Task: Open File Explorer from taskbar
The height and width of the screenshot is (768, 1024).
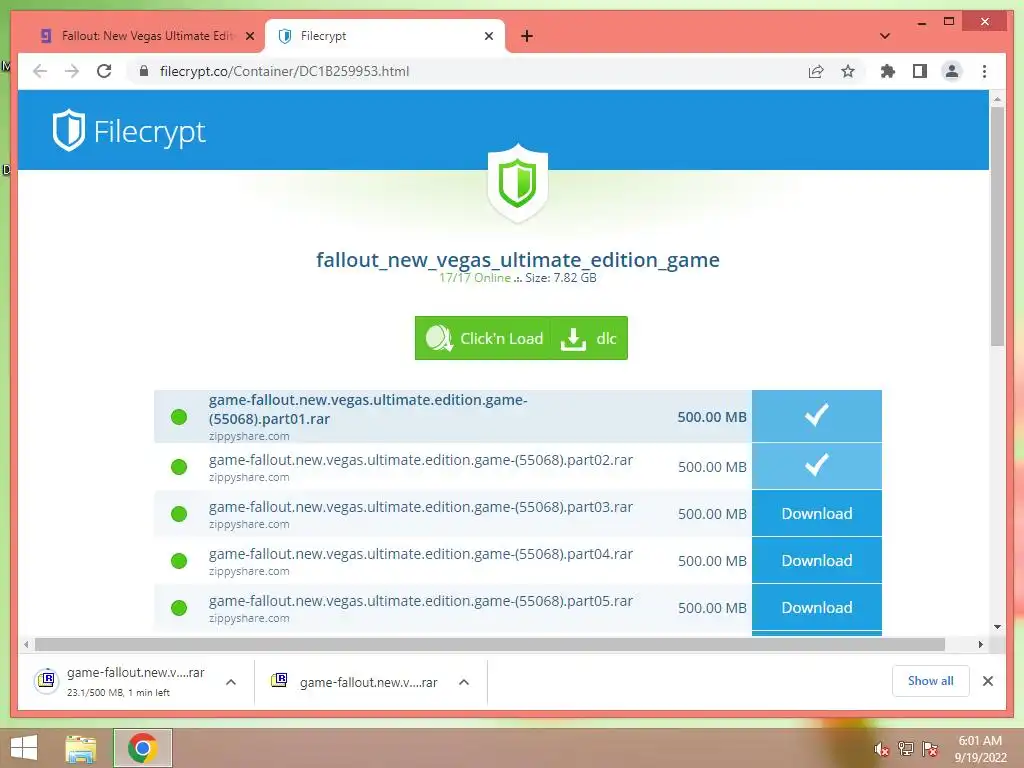Action: [81, 748]
